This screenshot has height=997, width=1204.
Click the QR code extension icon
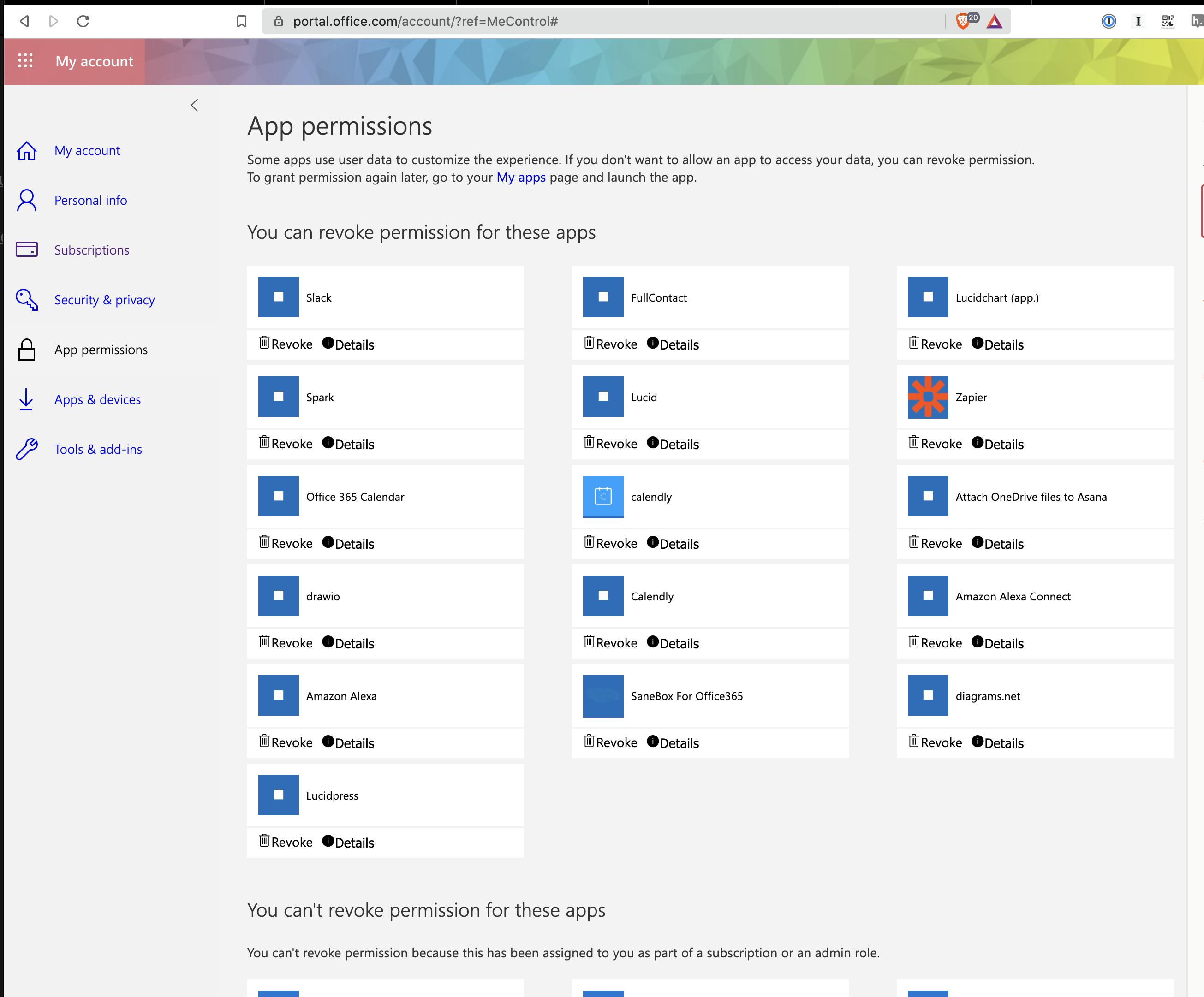pyautogui.click(x=1168, y=21)
